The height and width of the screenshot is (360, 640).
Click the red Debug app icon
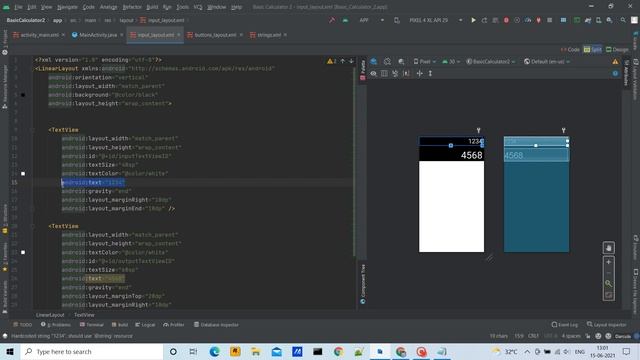pyautogui.click(x=506, y=20)
